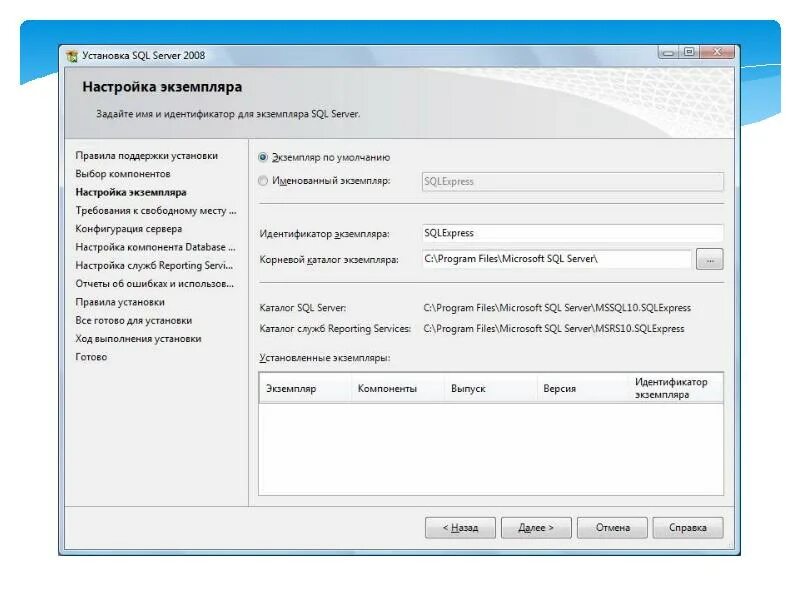Sort by the Компоненты column header
Image resolution: width=800 pixels, height=600 pixels.
point(397,388)
